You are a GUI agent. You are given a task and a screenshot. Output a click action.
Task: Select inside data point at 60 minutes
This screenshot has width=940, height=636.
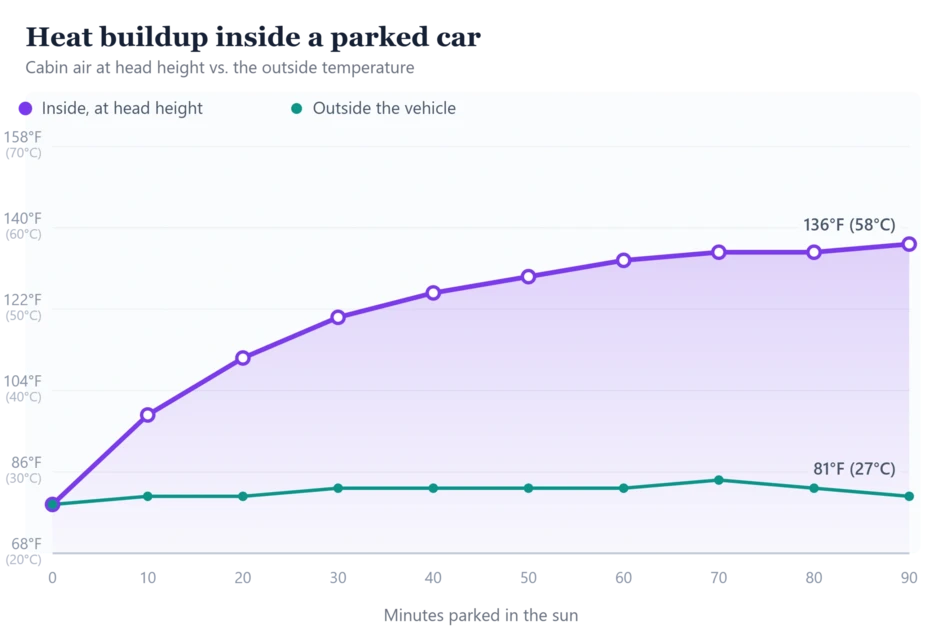623,260
